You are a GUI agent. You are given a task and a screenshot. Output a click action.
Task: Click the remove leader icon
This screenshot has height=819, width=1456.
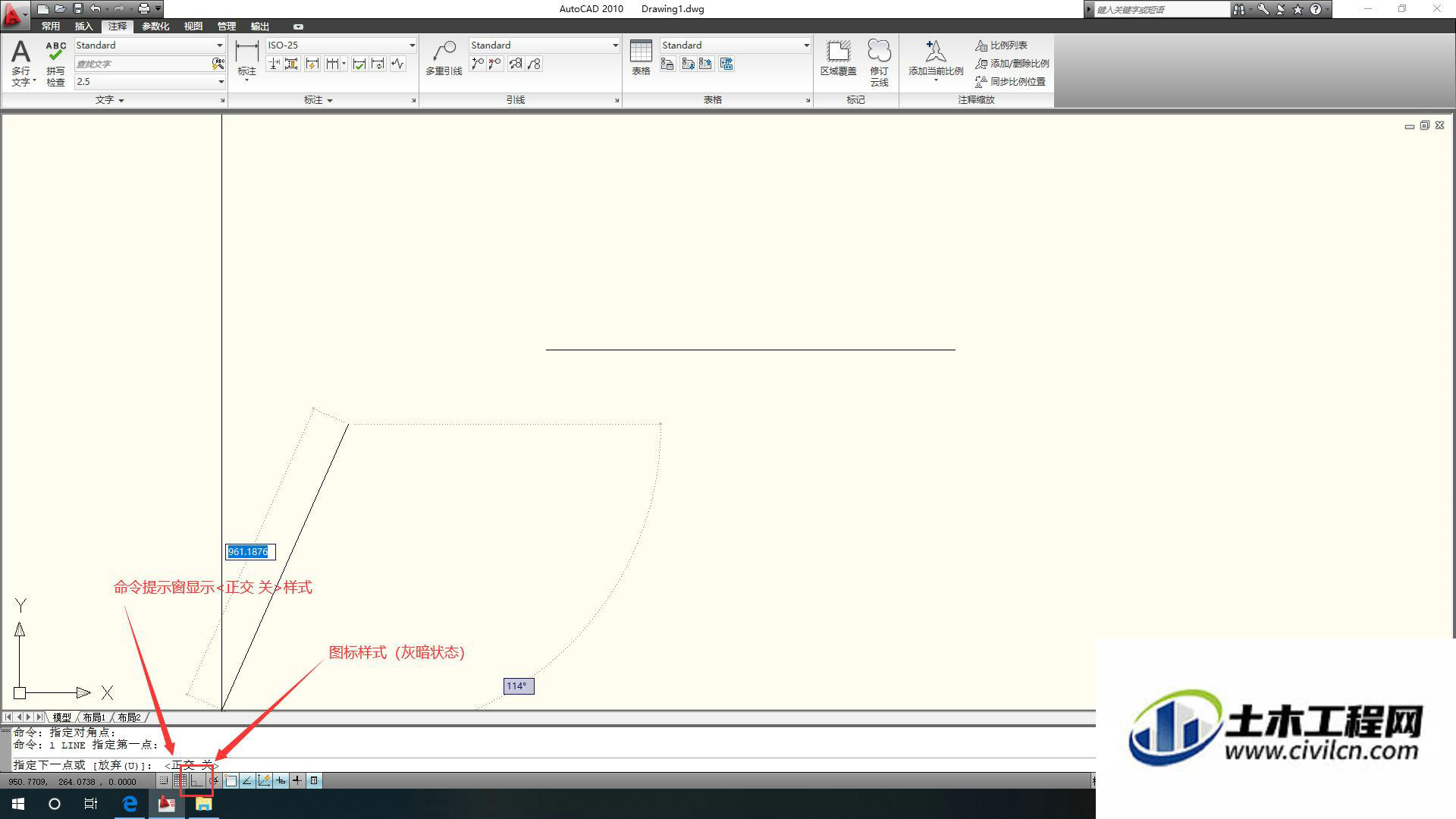click(x=494, y=64)
